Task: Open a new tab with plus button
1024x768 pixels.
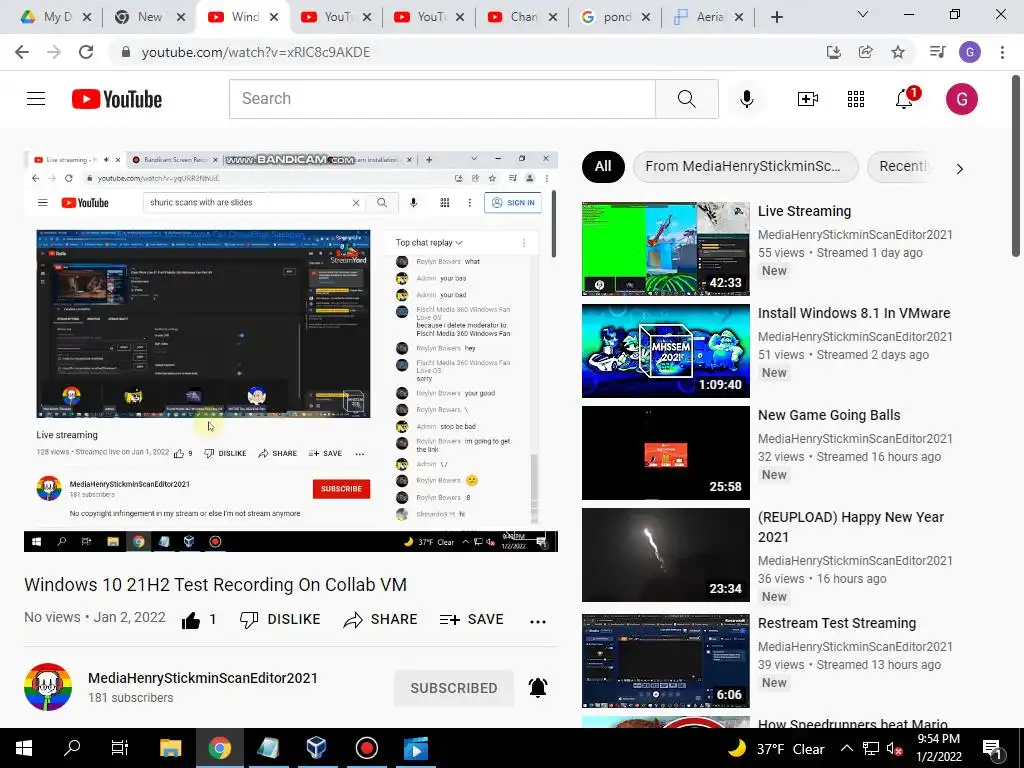Action: 776,17
